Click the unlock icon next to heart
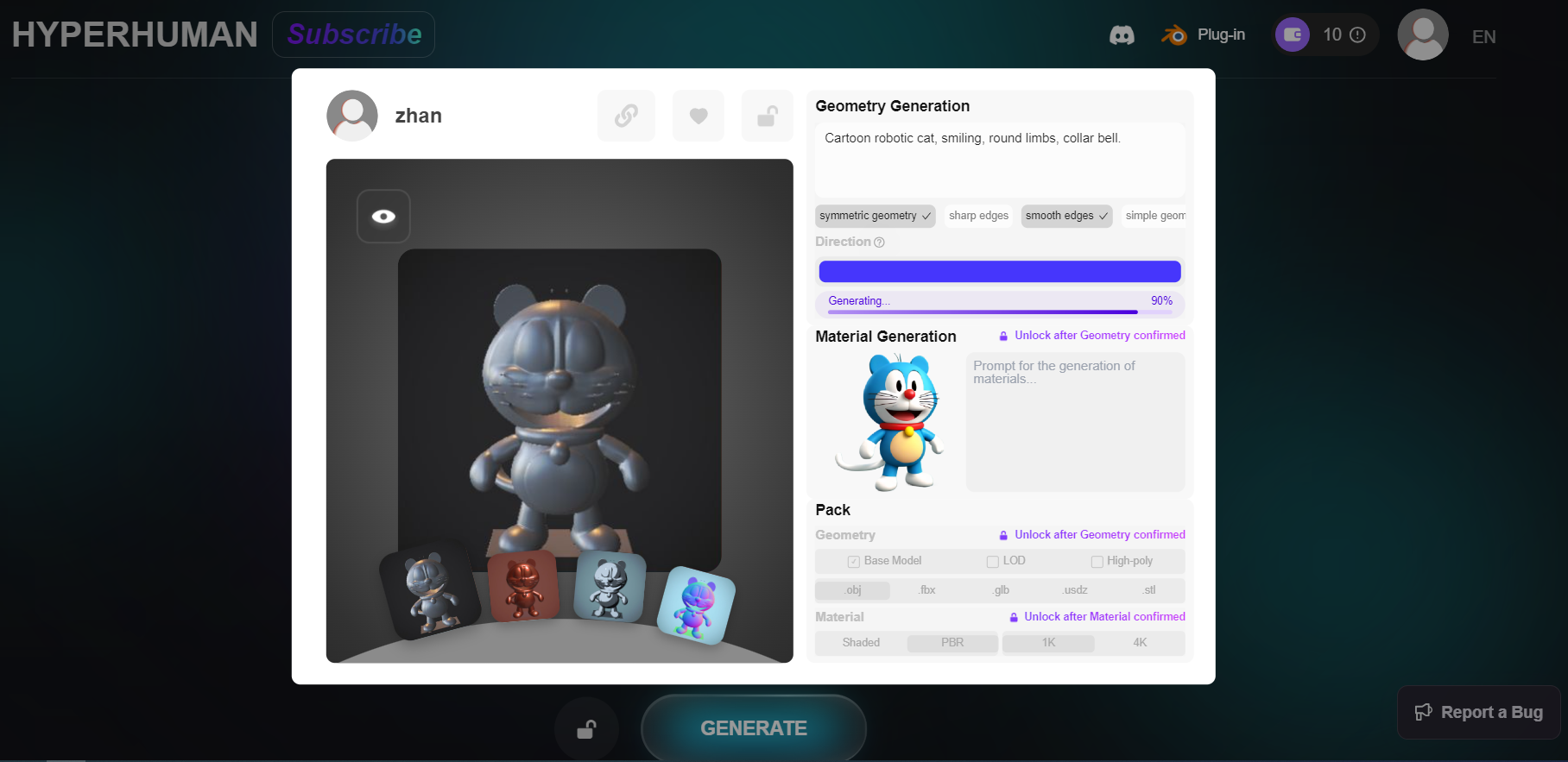Viewport: 1568px width, 762px height. pyautogui.click(x=768, y=116)
